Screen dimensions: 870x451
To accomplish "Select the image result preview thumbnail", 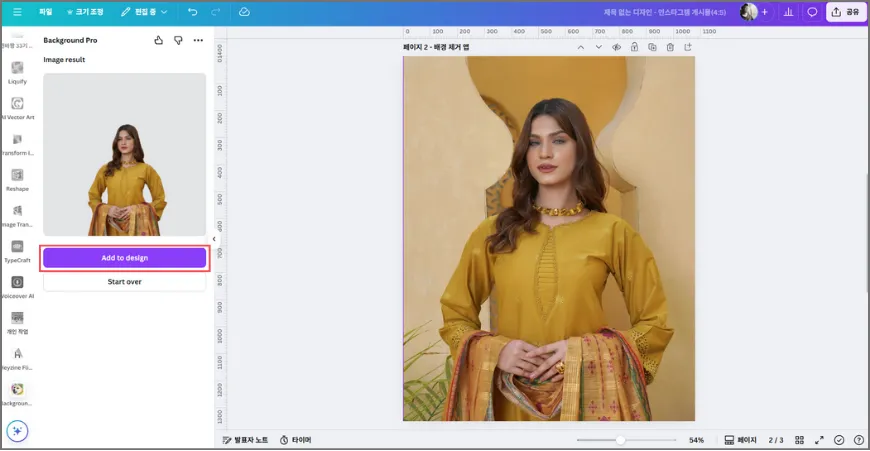I will point(124,154).
